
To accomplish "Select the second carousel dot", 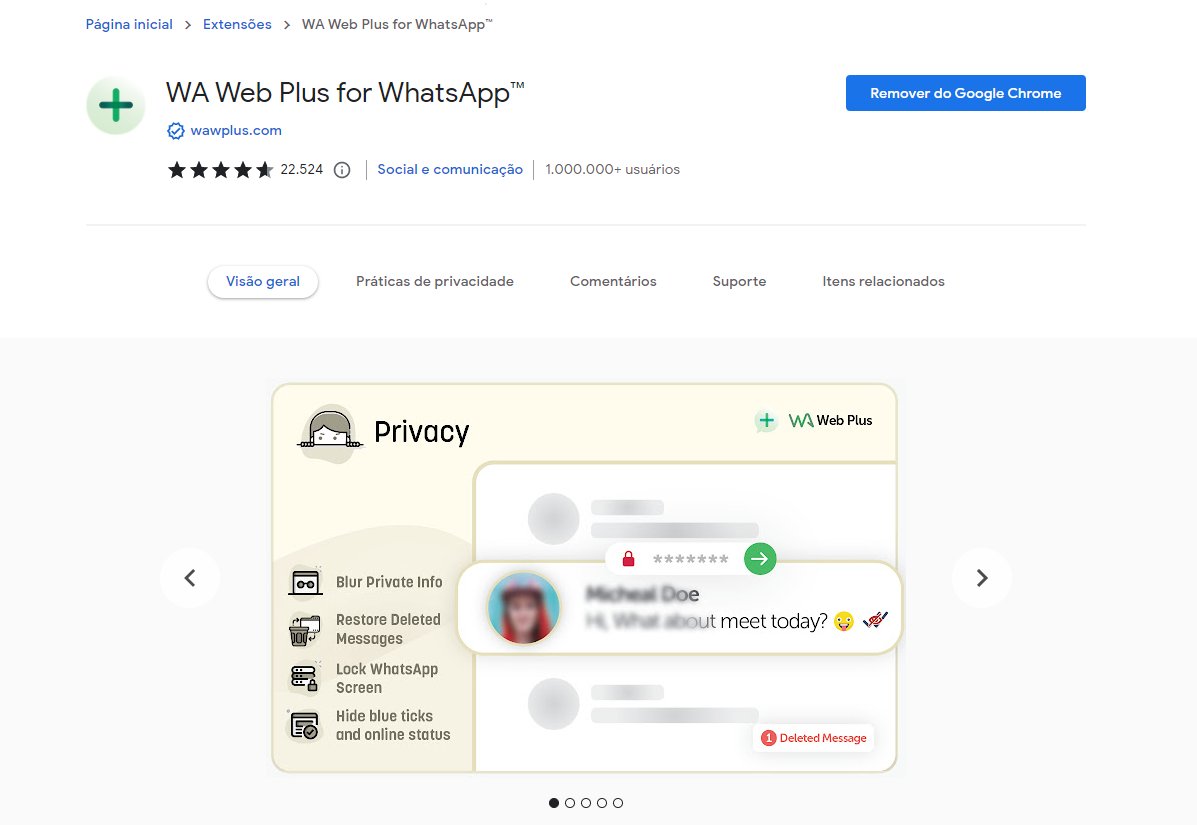I will point(570,803).
